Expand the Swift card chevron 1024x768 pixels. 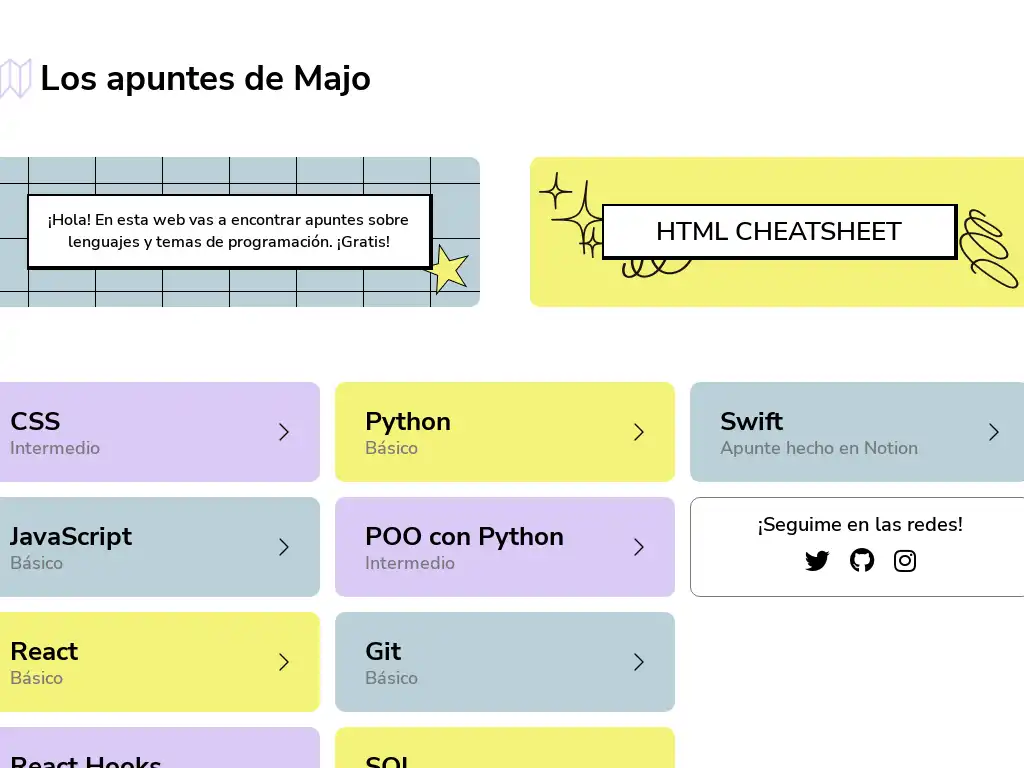993,432
